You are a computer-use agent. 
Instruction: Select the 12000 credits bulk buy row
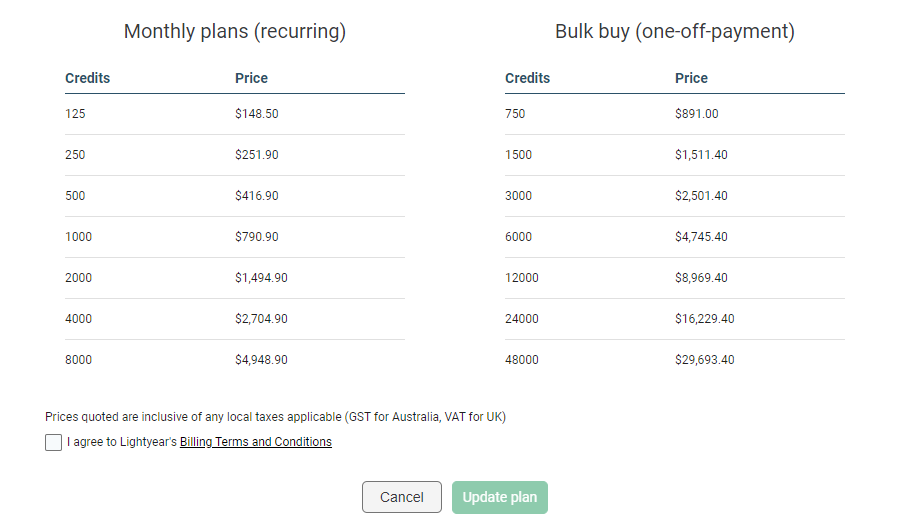tap(675, 278)
